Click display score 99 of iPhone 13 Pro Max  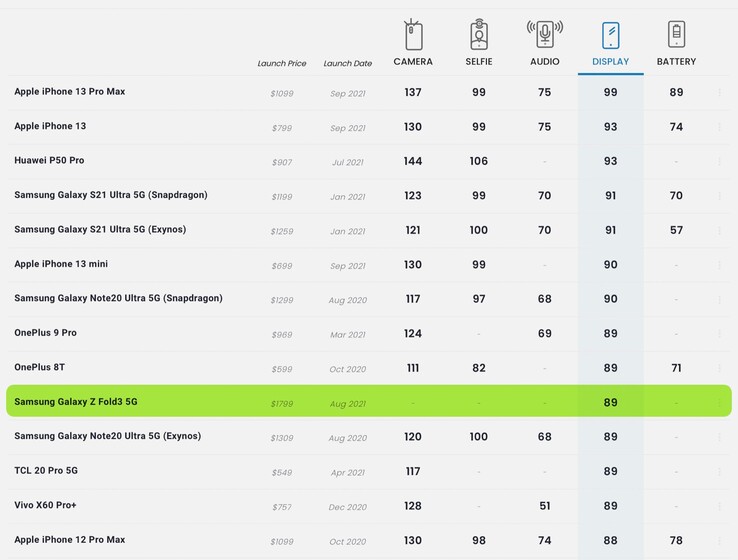(x=610, y=92)
